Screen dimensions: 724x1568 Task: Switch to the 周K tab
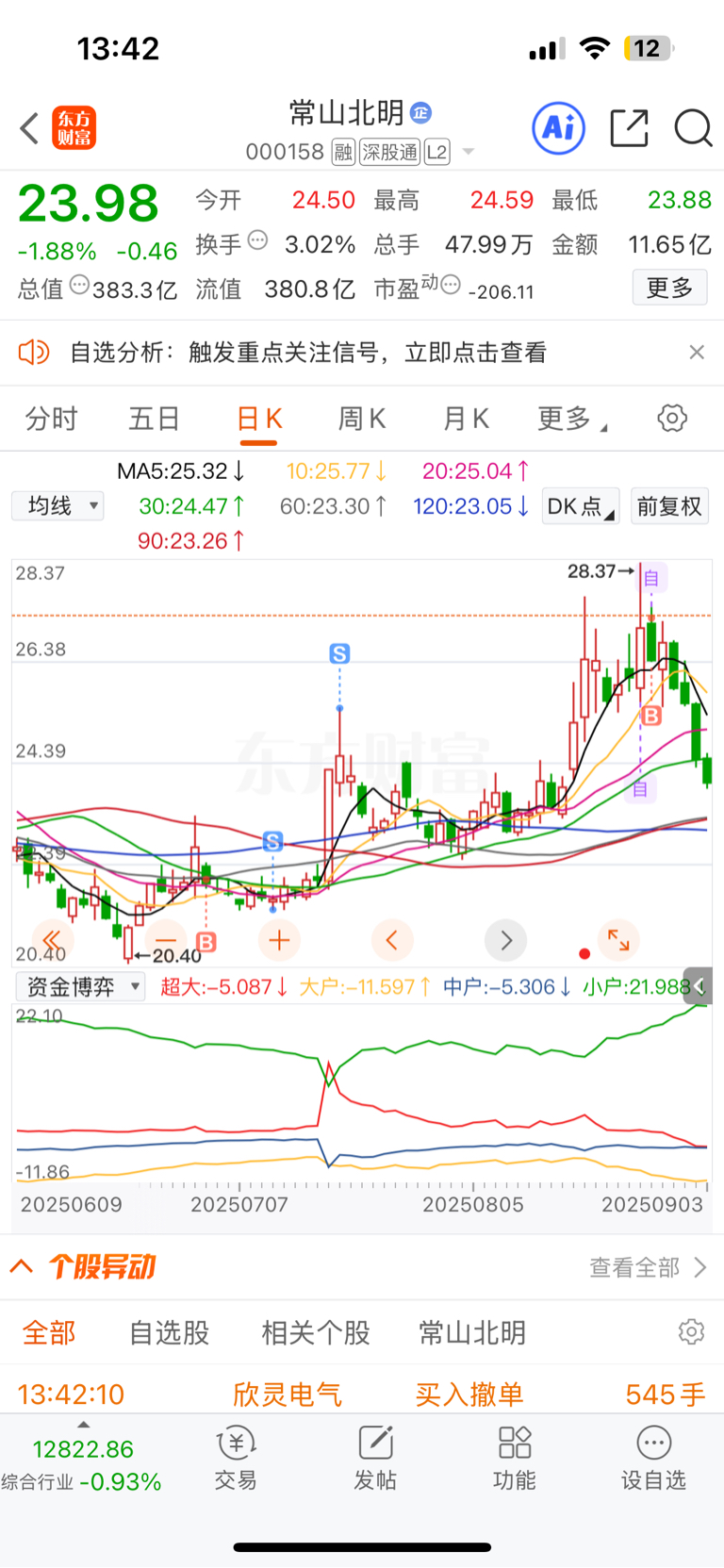click(362, 418)
